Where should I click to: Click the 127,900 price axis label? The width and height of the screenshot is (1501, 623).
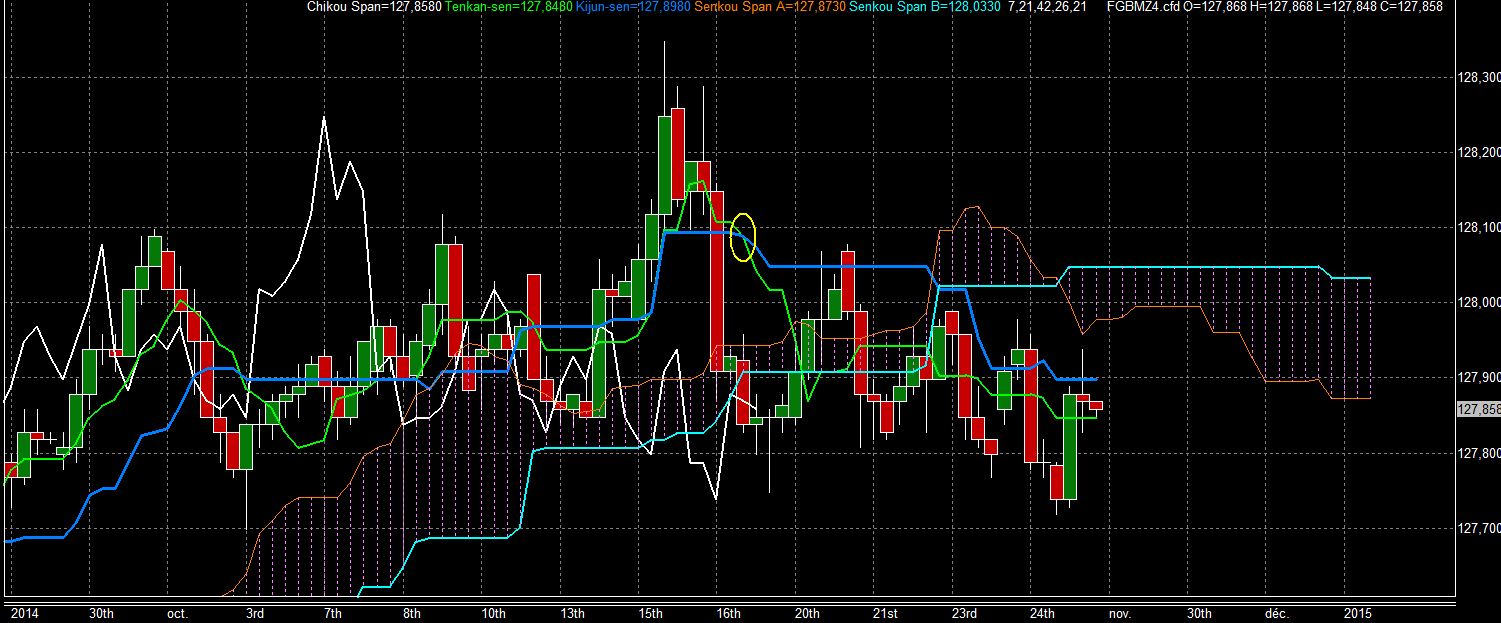[1478, 377]
